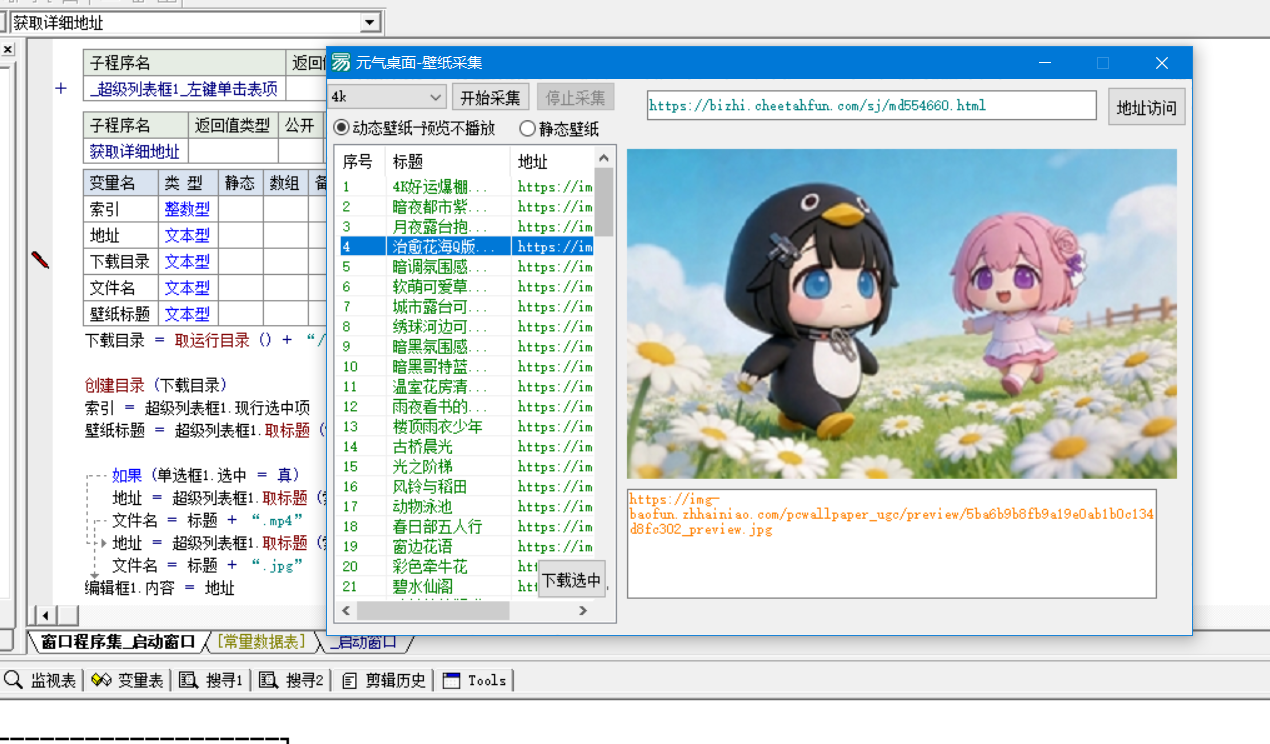Click the image address text box
Viewport: 1270px width, 744px height.
coord(892,544)
